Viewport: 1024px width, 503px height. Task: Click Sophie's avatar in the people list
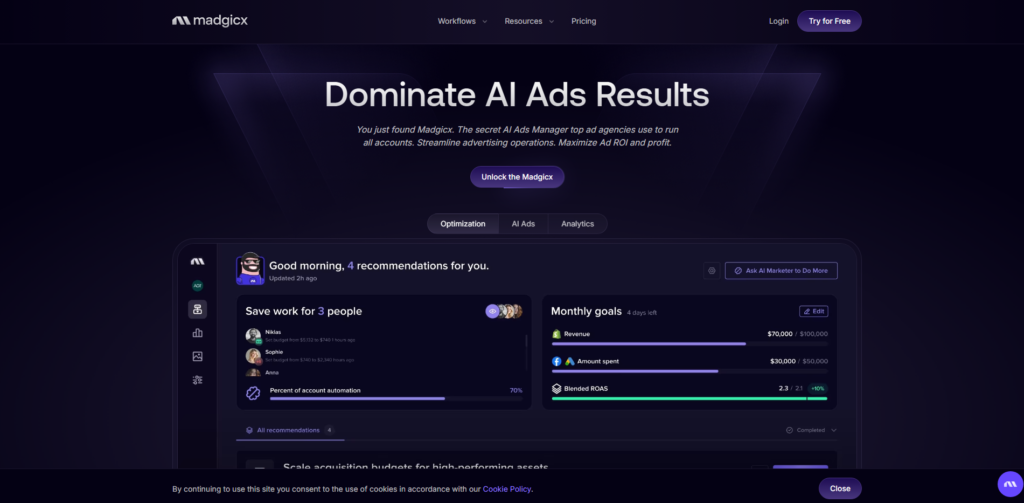(253, 356)
